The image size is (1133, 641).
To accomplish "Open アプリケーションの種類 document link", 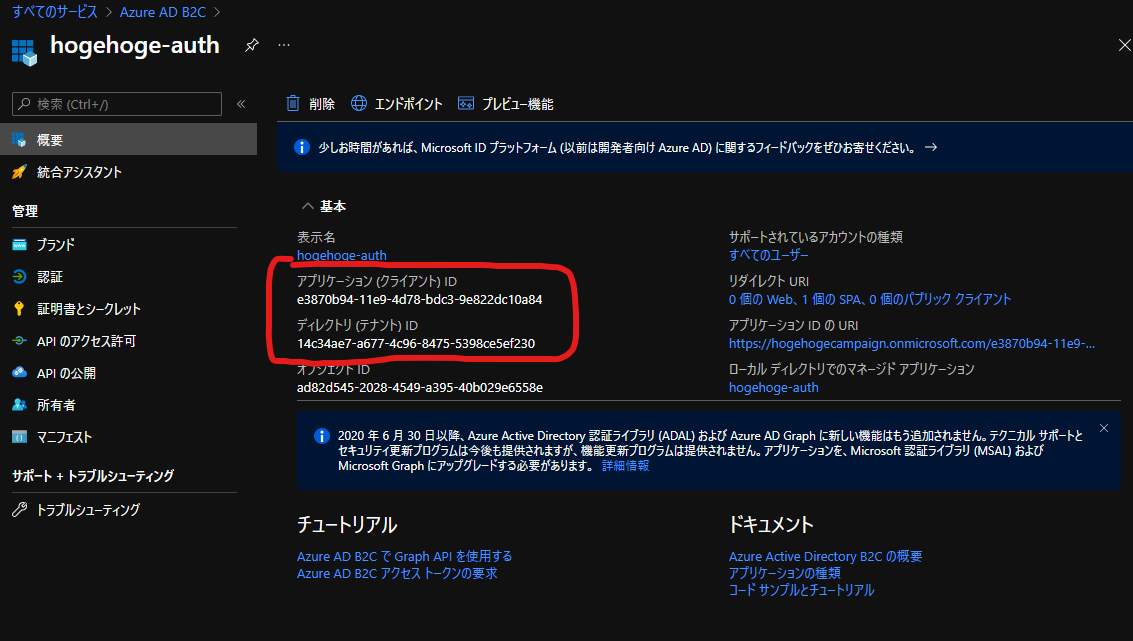I will (784, 573).
